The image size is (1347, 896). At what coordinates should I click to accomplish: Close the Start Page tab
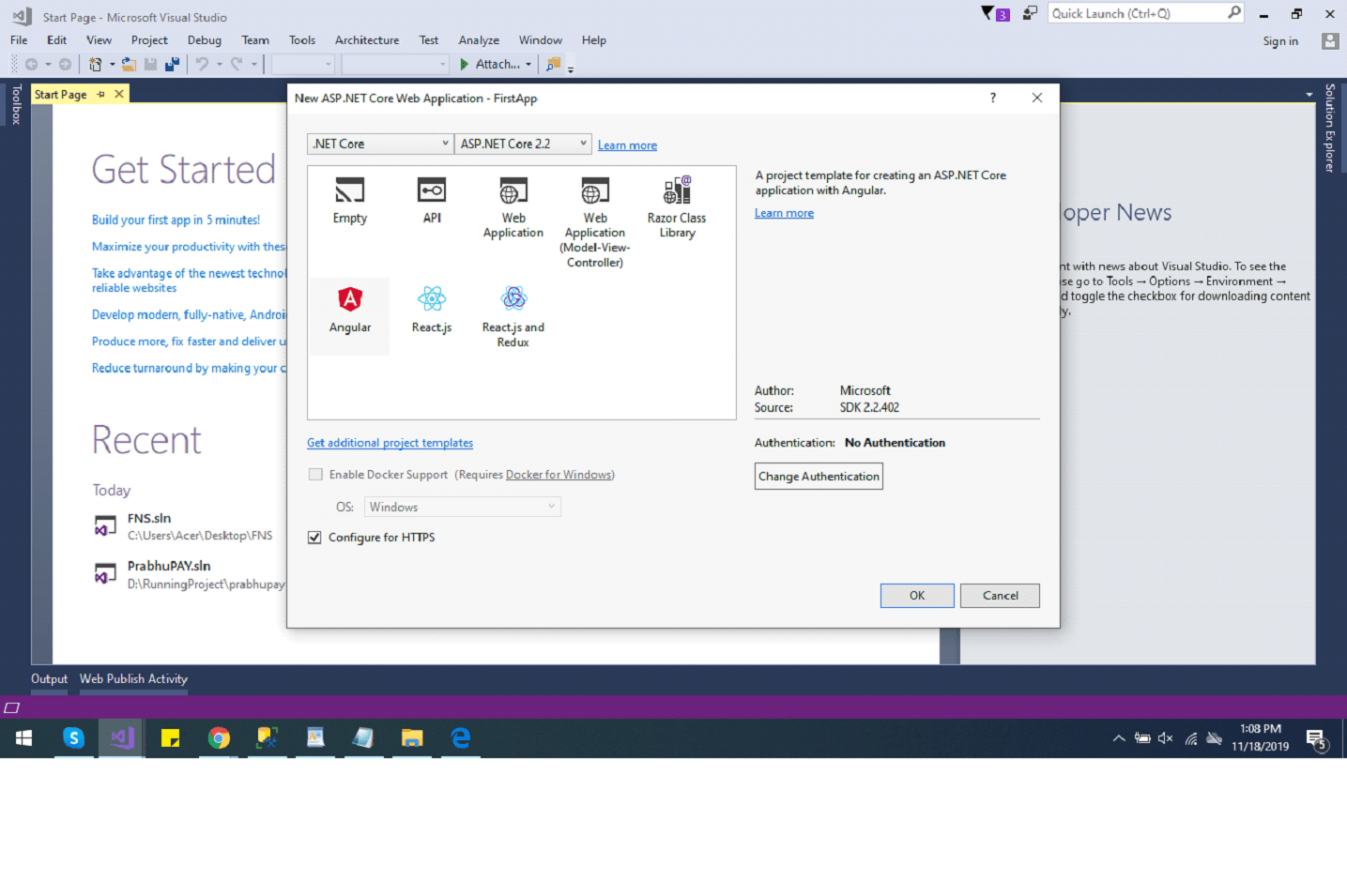(x=119, y=94)
